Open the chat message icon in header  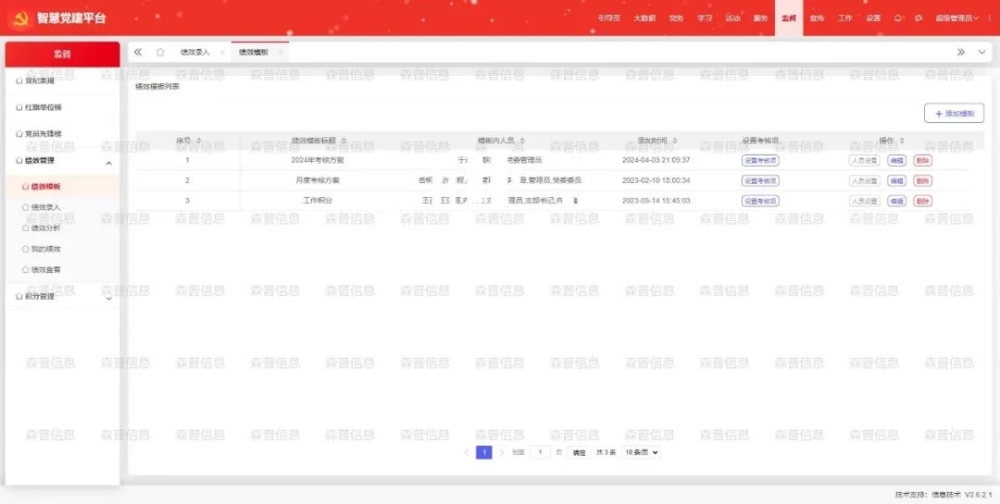(x=918, y=18)
